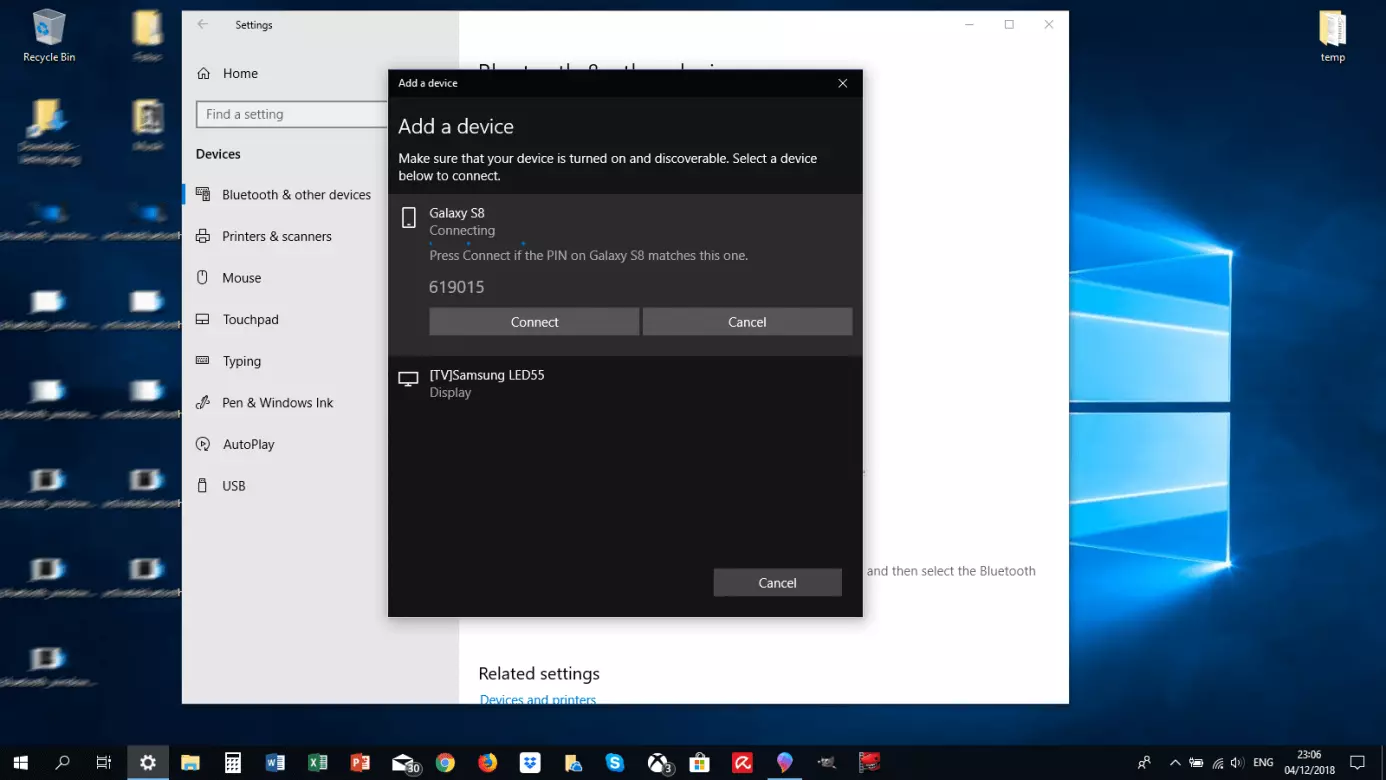Open the Devices and printers link
The width and height of the screenshot is (1386, 780).
click(x=537, y=699)
